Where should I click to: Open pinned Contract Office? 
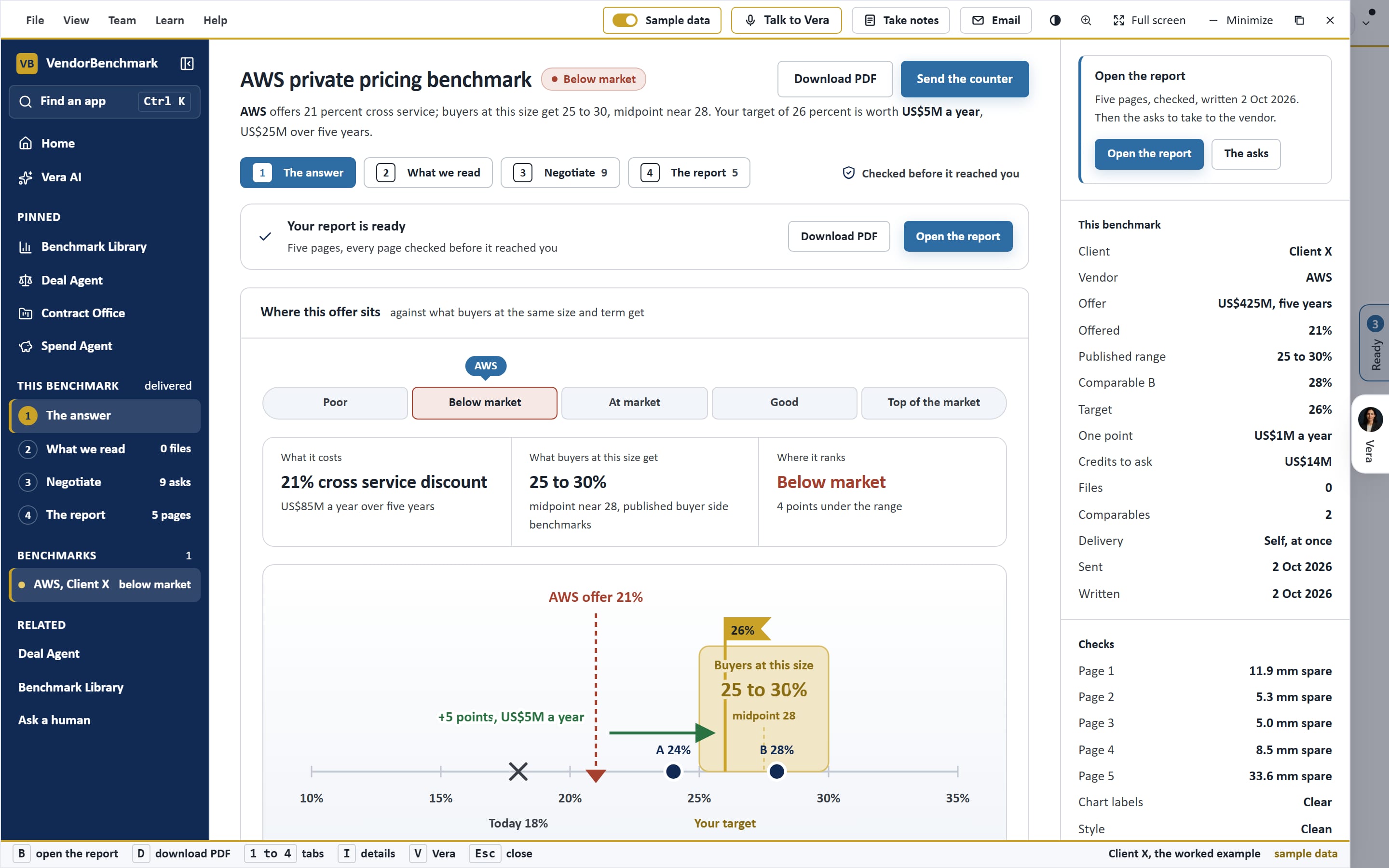[x=105, y=313]
